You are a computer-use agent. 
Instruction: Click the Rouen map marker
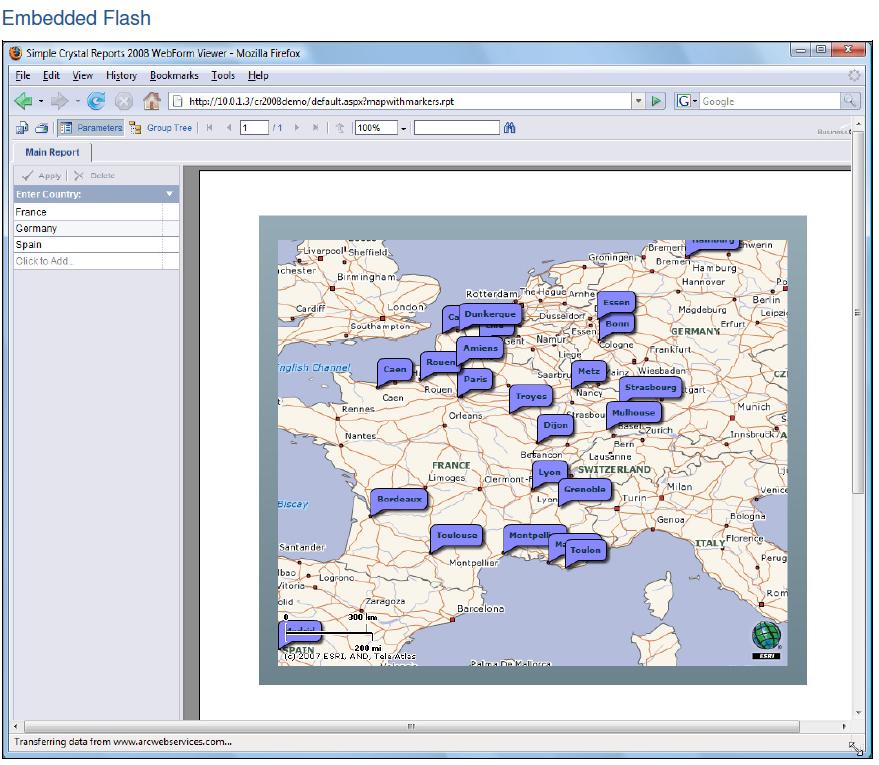point(440,362)
